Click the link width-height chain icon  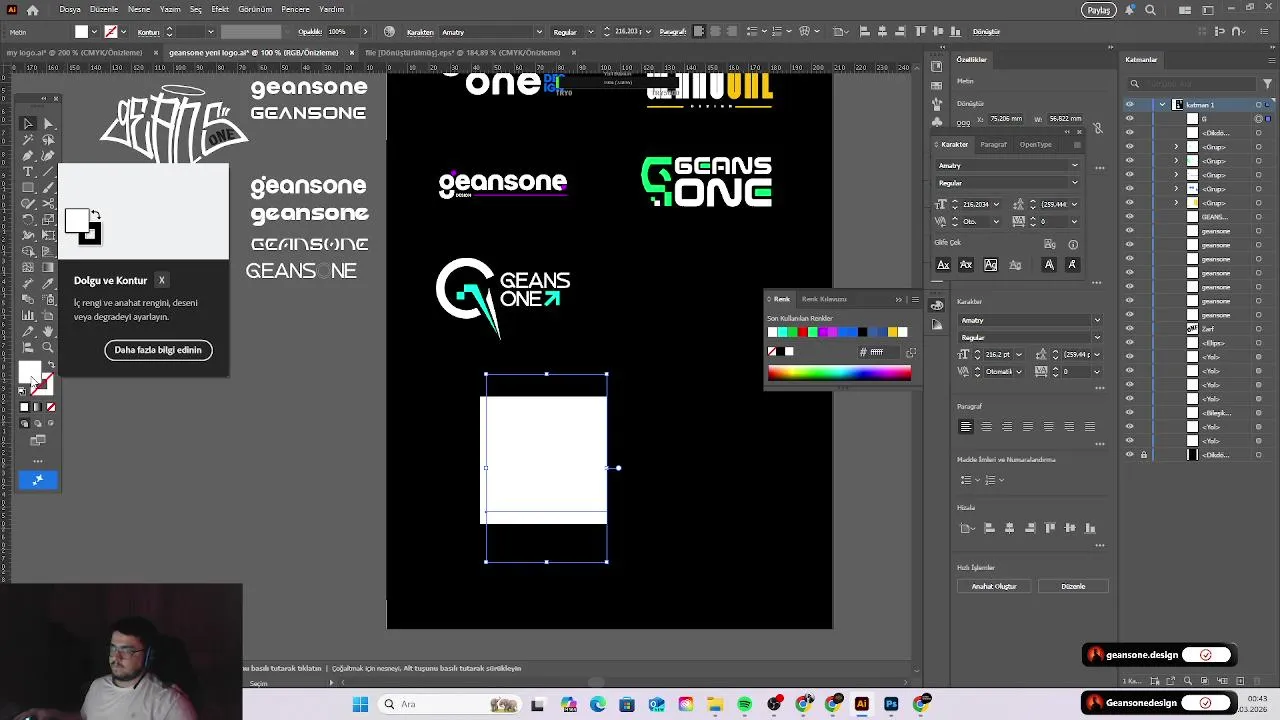(x=1097, y=128)
